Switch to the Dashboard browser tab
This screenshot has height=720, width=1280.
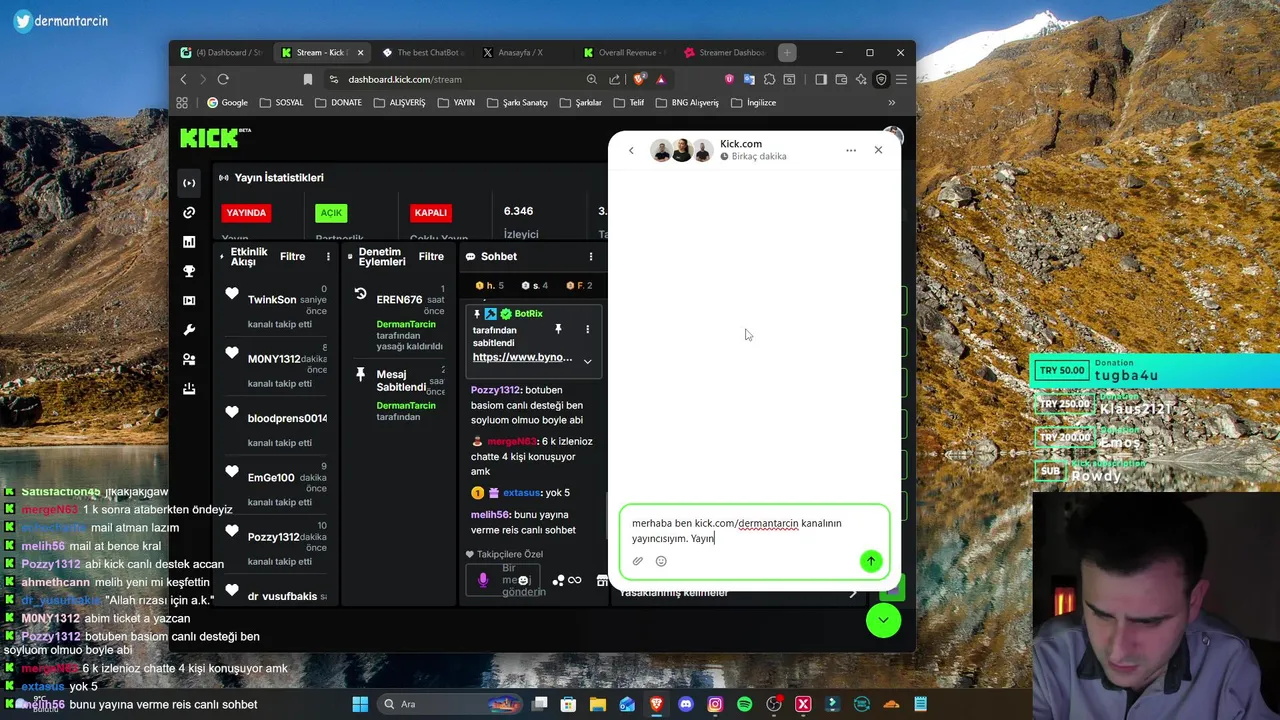221,52
